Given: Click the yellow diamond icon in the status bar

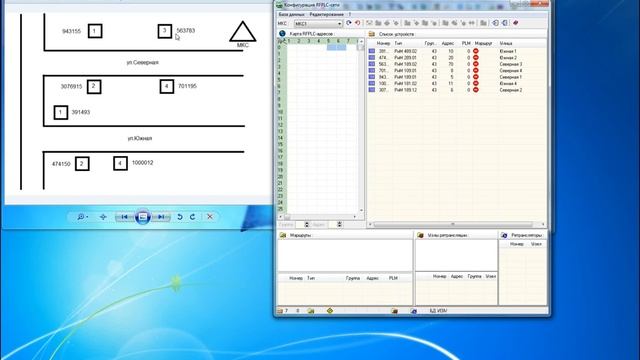Looking at the screenshot, I should coord(330,311).
